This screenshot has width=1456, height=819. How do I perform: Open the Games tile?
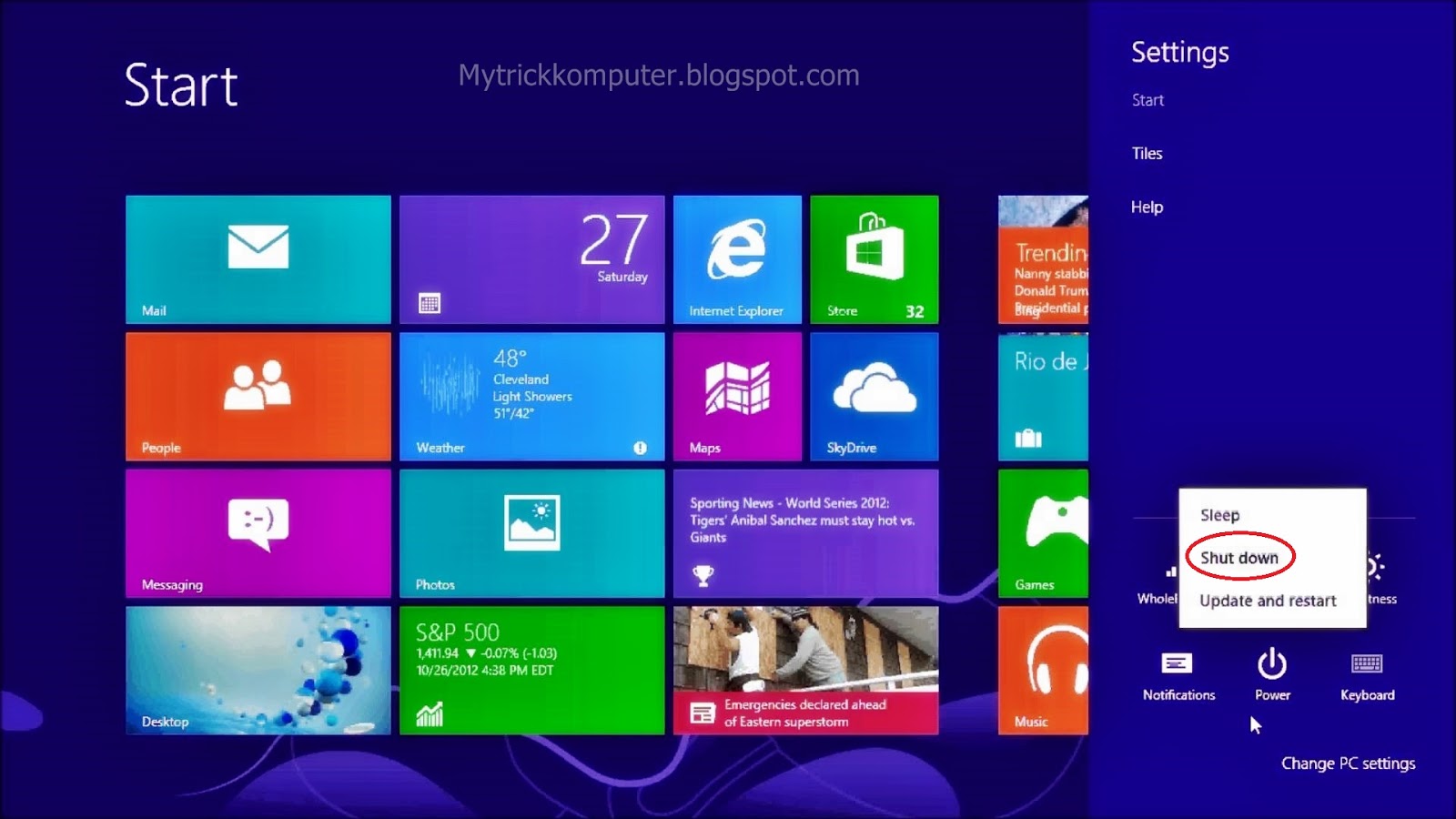[x=1042, y=534]
